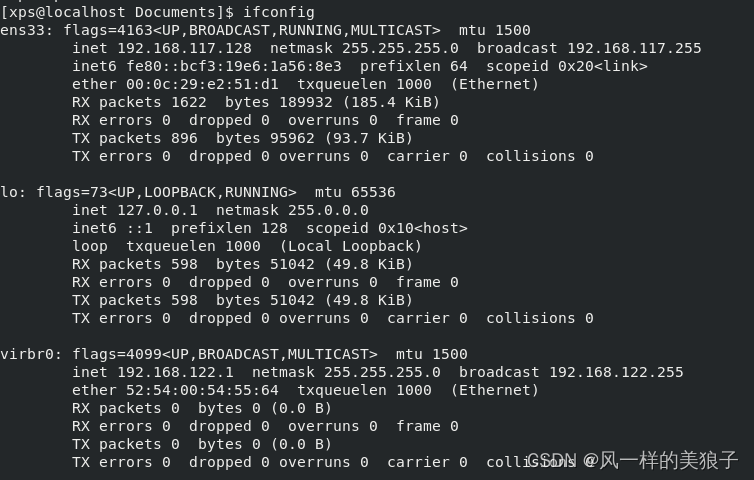The height and width of the screenshot is (480, 754).
Task: Click broadcast address 192.168.122.255
Action: tap(616, 372)
